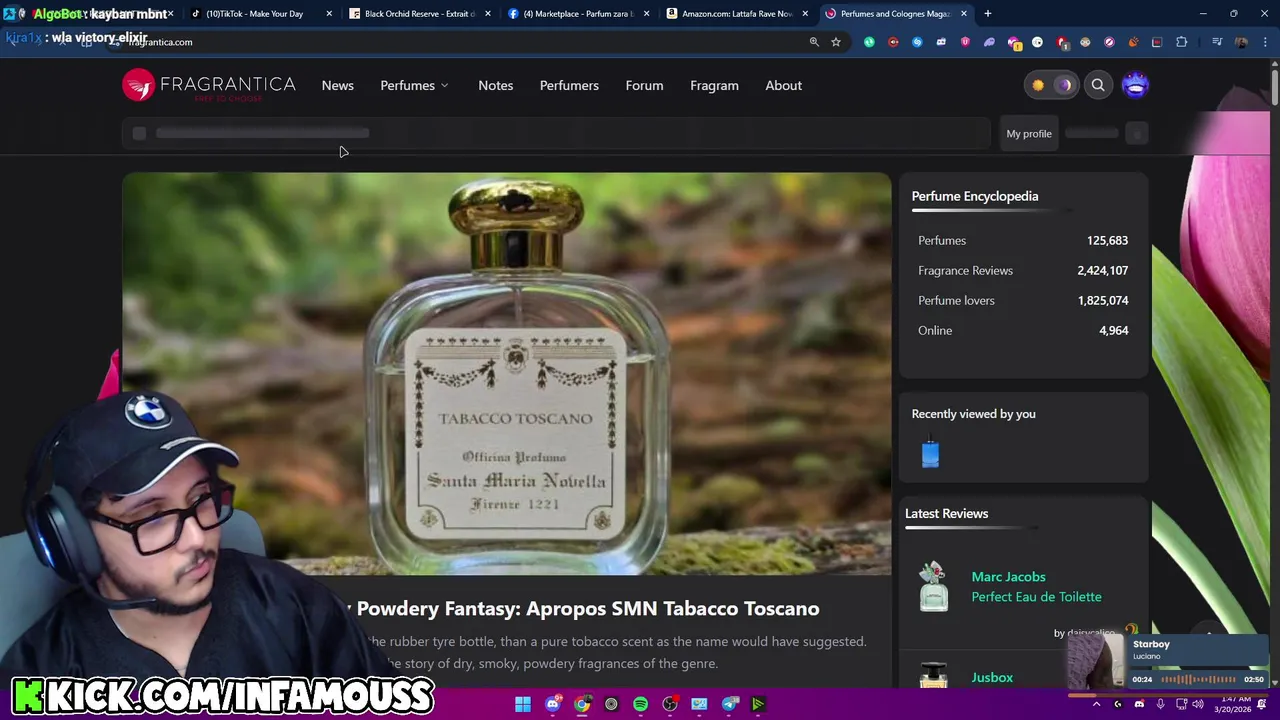Open the Chrome three-dot menu
Image resolution: width=1280 pixels, height=720 pixels.
point(1264,42)
